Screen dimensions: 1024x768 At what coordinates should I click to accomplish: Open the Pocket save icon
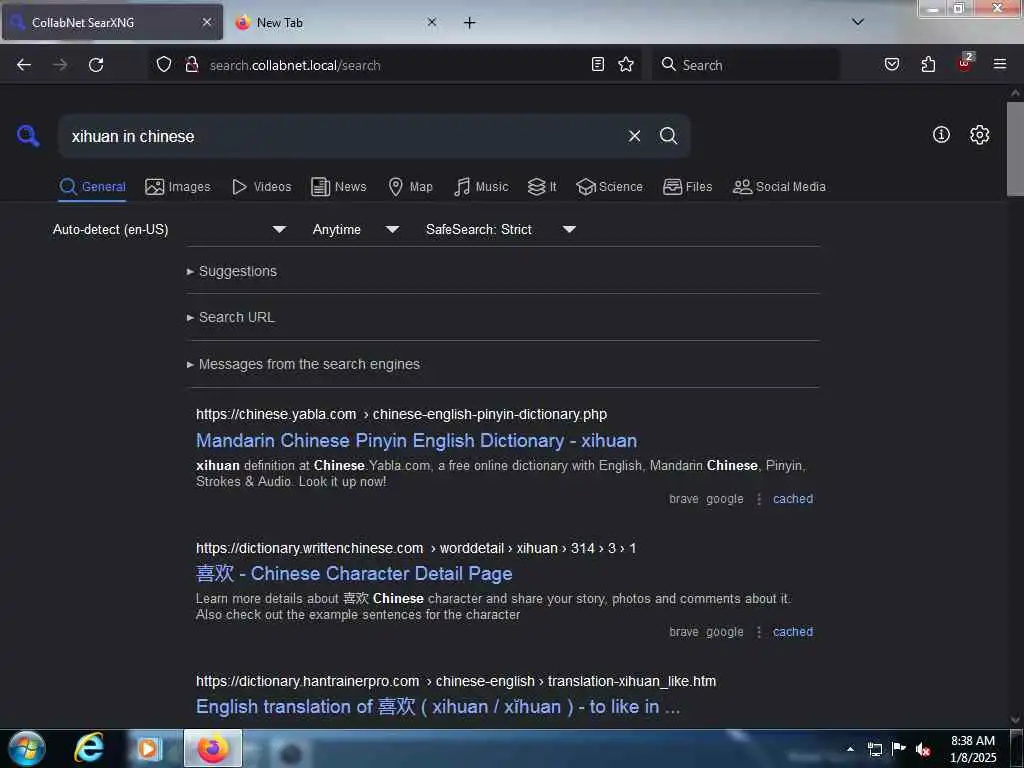(891, 64)
